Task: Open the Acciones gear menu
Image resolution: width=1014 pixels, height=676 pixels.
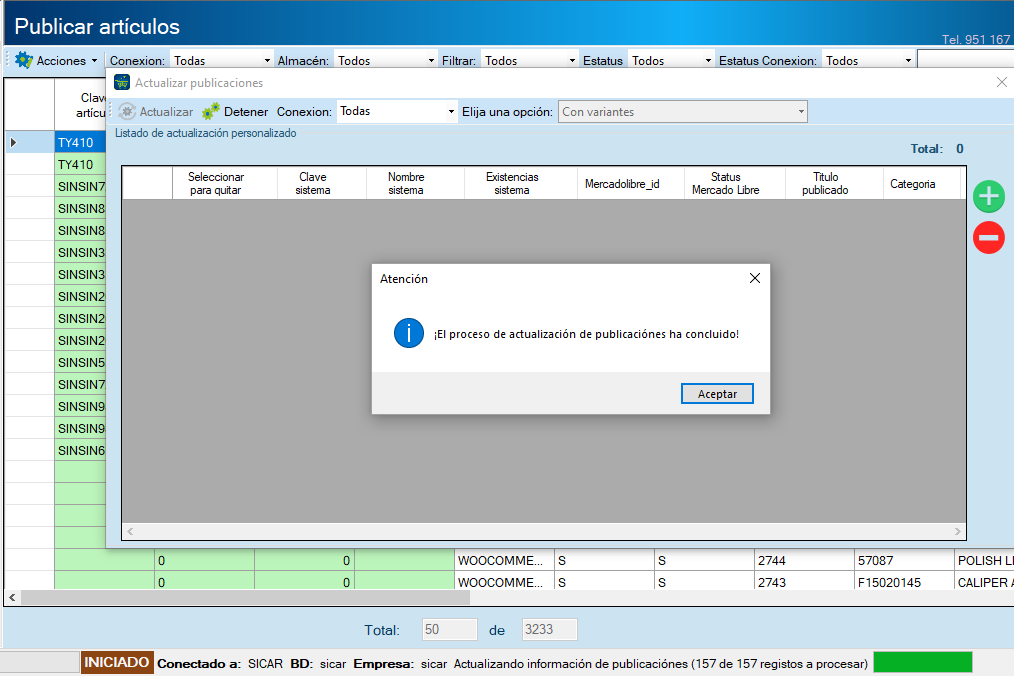Action: point(56,60)
